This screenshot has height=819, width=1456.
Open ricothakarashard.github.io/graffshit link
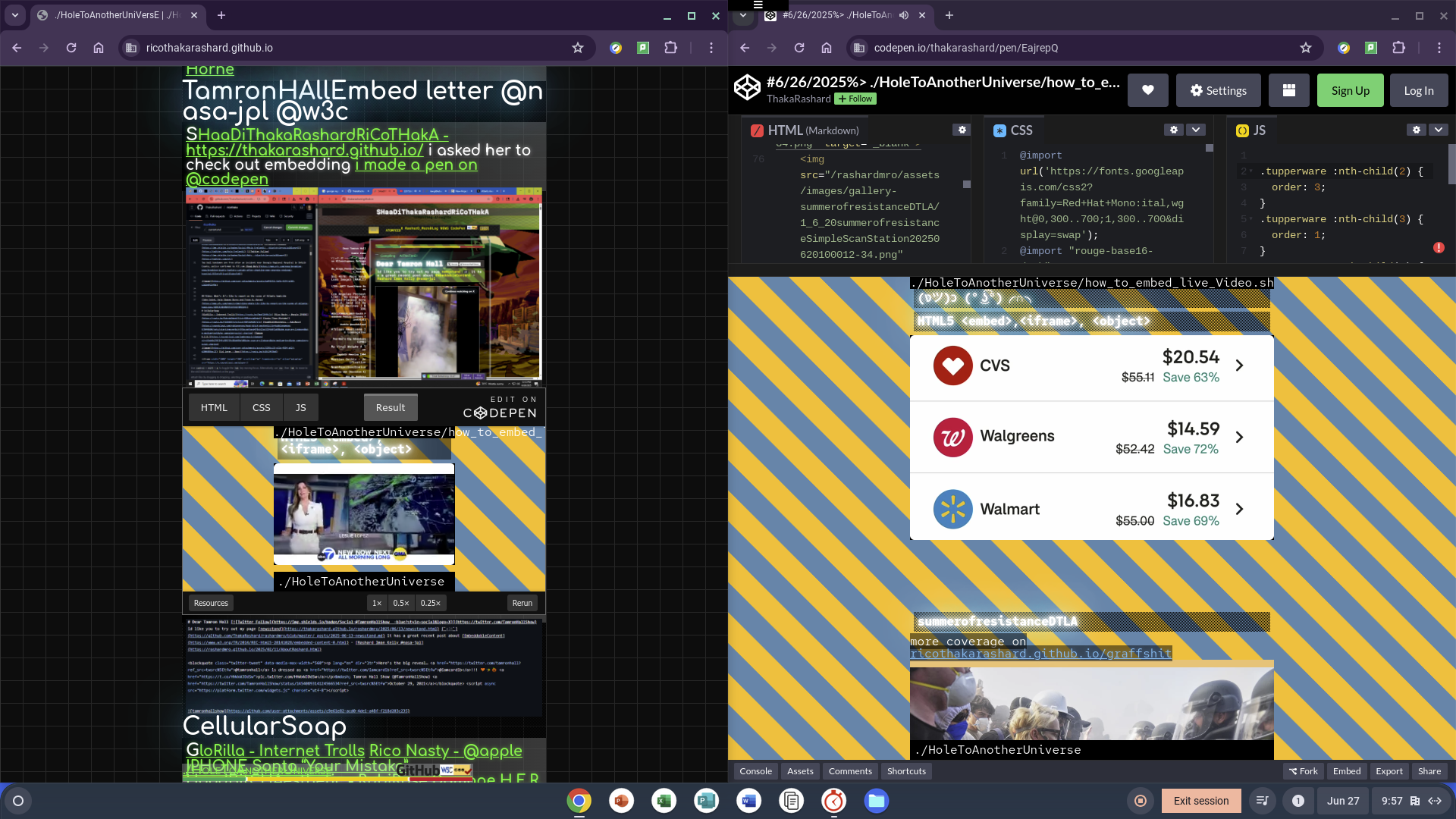(1040, 653)
